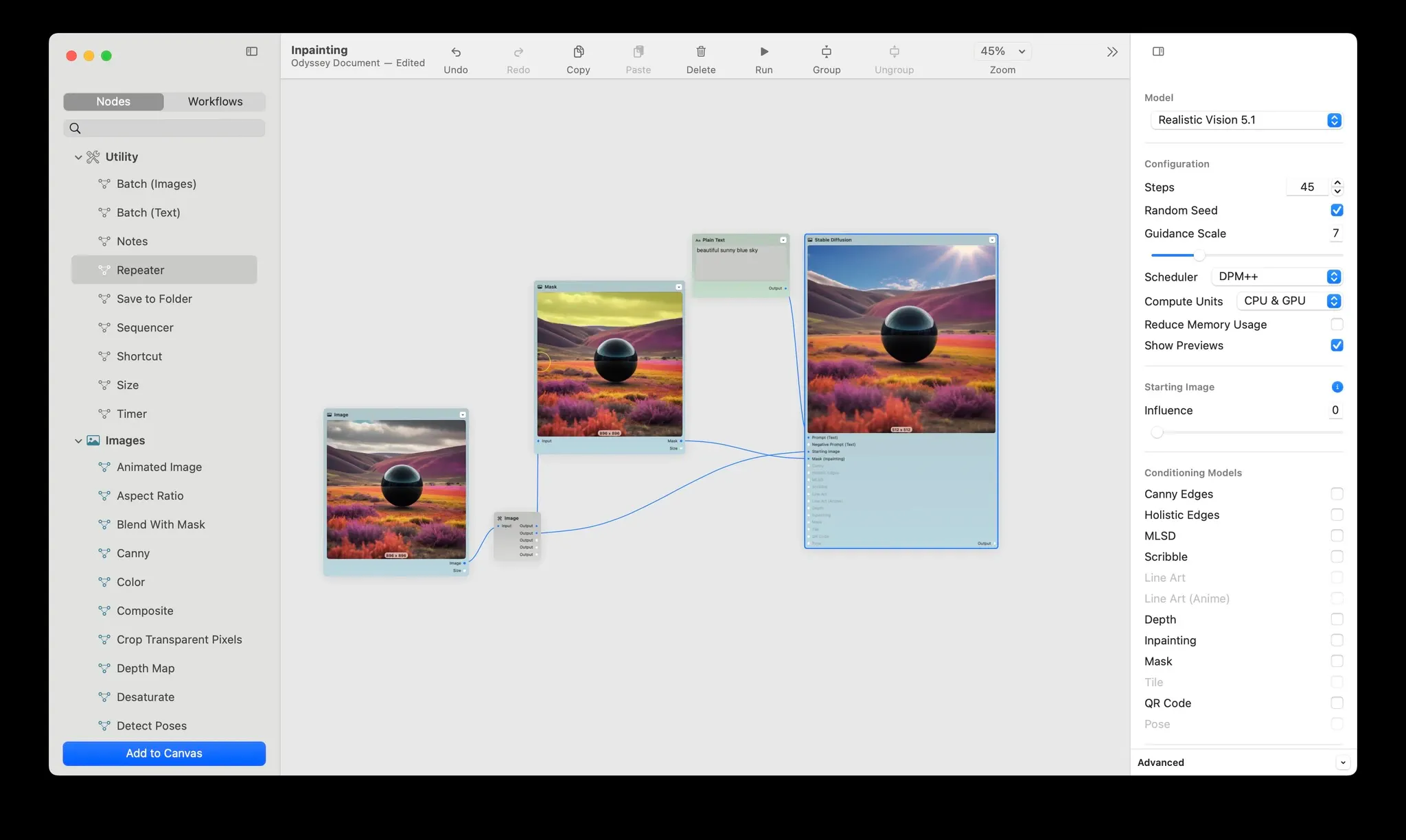Click the Timer node icon

104,414
